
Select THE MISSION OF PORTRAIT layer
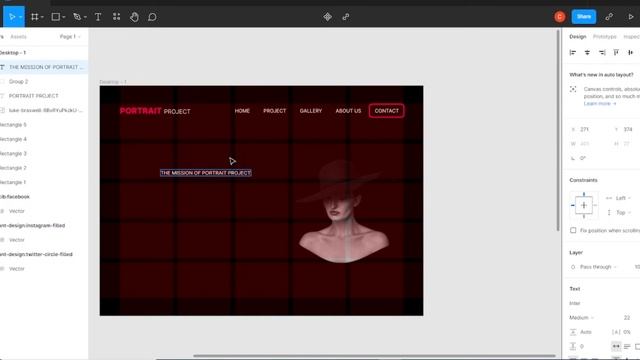pos(43,67)
